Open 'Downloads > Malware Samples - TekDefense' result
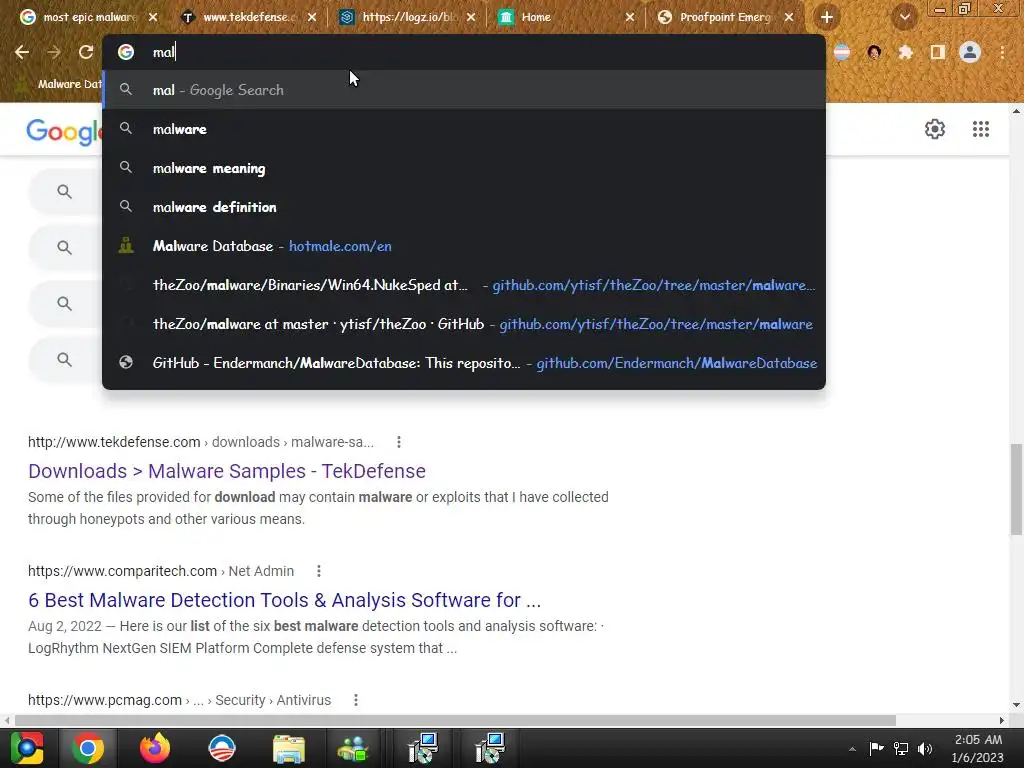Screen dimensions: 1024x768 (x=227, y=471)
